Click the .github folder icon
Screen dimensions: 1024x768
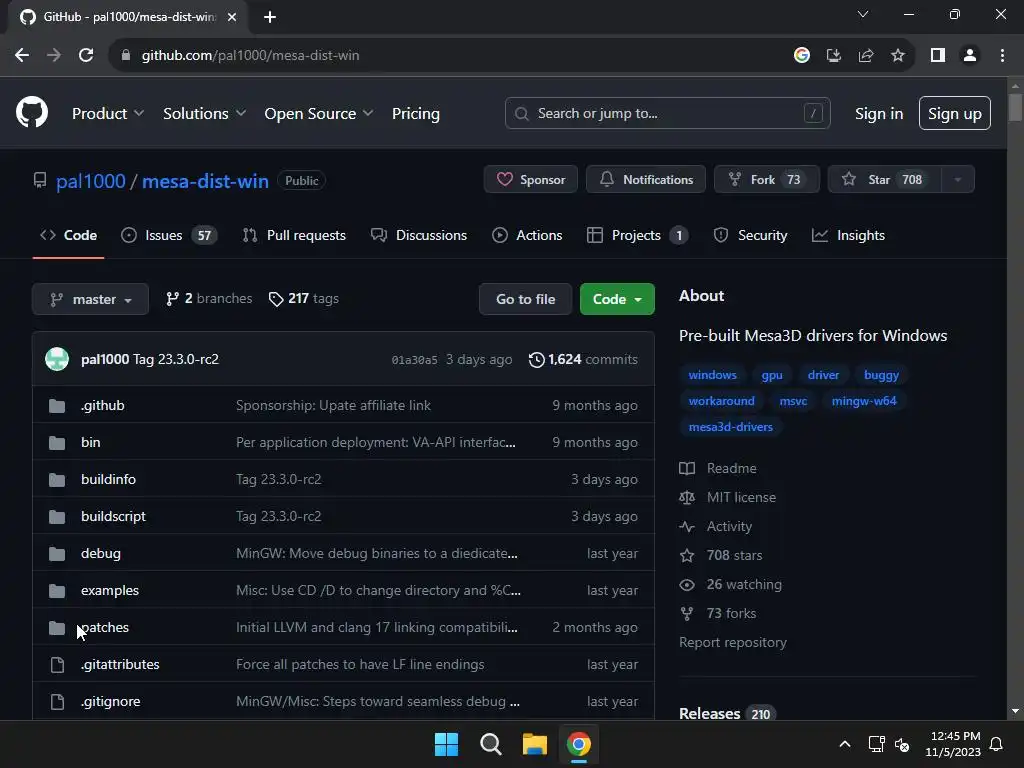click(x=57, y=406)
